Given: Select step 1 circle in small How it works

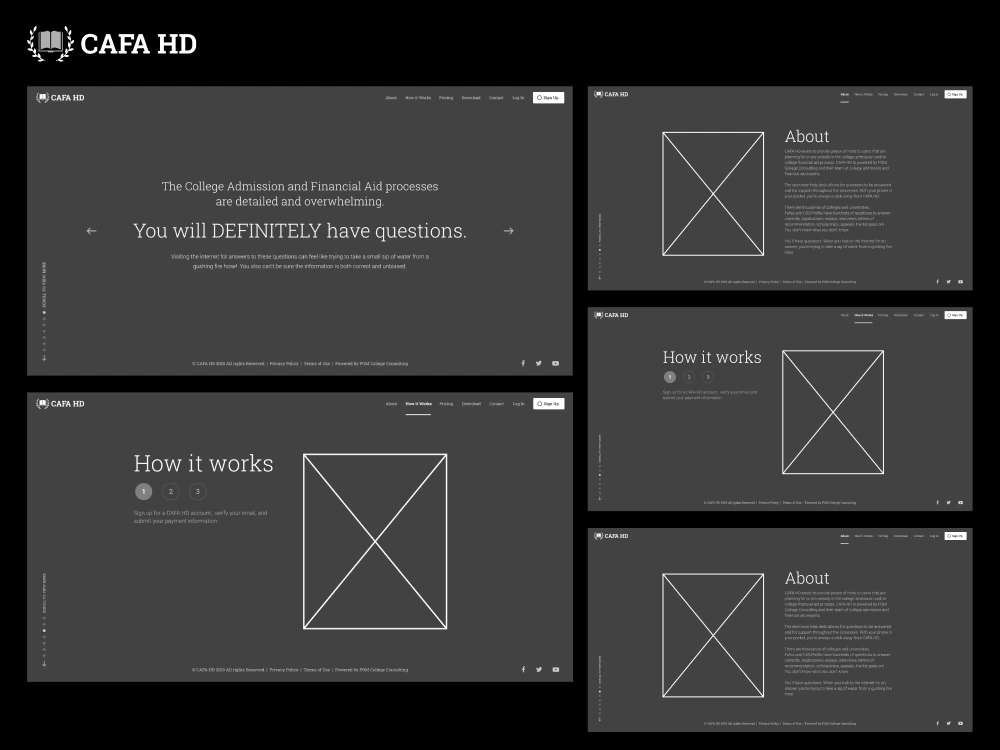Looking at the screenshot, I should point(670,377).
